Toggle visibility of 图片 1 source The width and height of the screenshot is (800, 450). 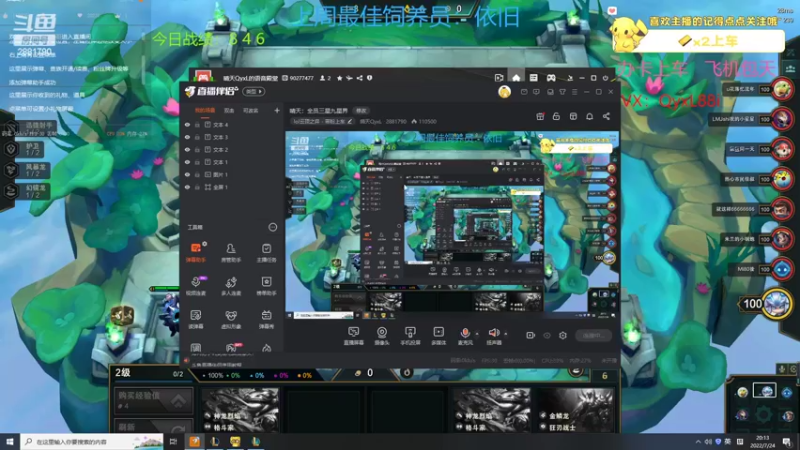(187, 174)
